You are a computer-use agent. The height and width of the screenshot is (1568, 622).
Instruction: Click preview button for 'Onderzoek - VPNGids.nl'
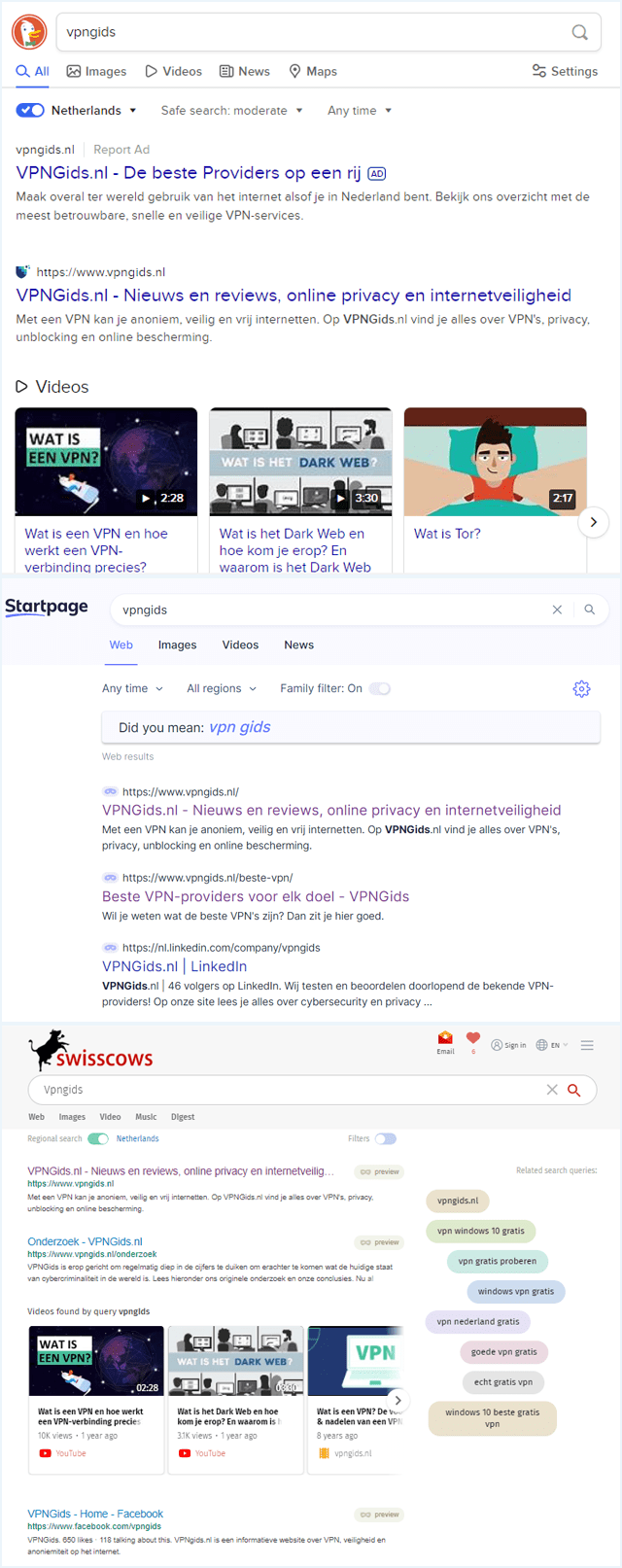click(x=379, y=1242)
